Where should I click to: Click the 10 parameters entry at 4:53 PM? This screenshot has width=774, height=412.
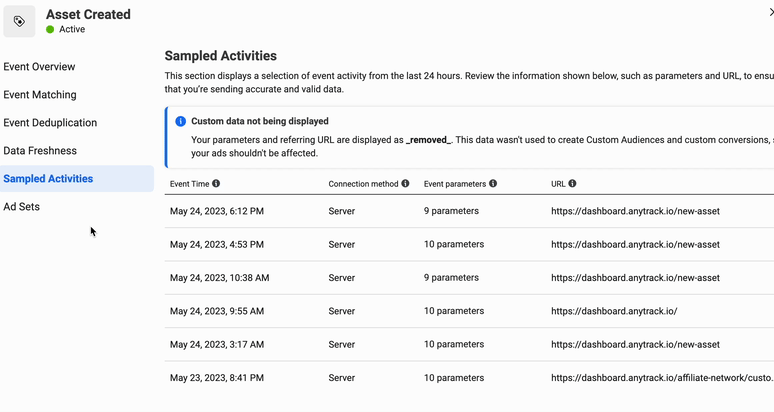[x=453, y=244]
